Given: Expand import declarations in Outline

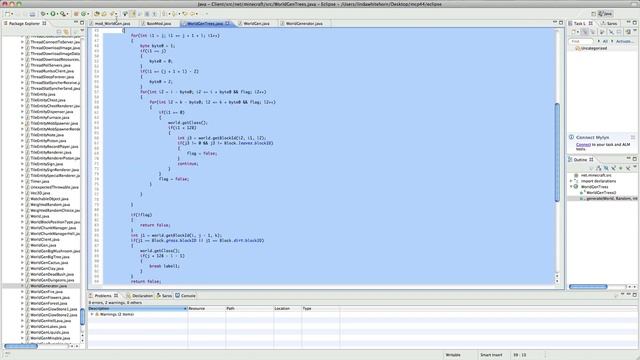Looking at the screenshot, I should click(x=571, y=181).
